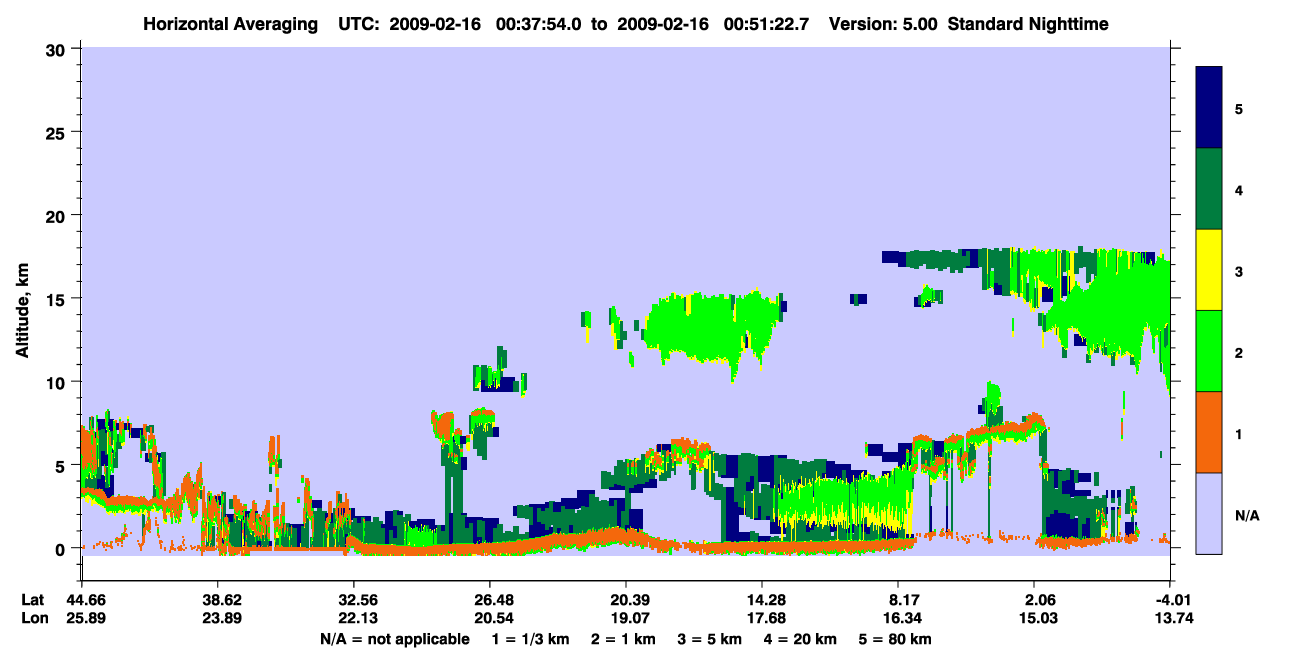Image resolution: width=1300 pixels, height=667 pixels.
Task: Click the longitude value 20.54
Action: (x=489, y=619)
